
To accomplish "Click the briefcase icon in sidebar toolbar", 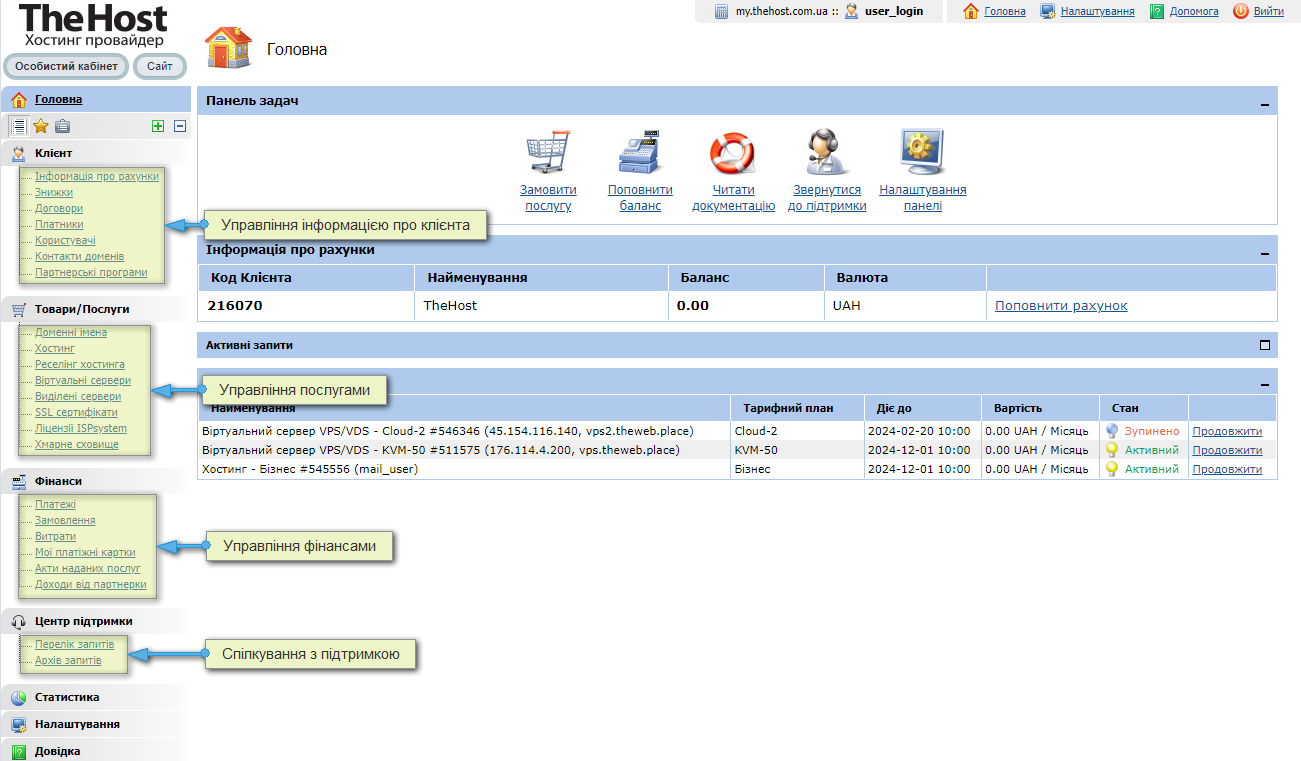I will pyautogui.click(x=62, y=126).
